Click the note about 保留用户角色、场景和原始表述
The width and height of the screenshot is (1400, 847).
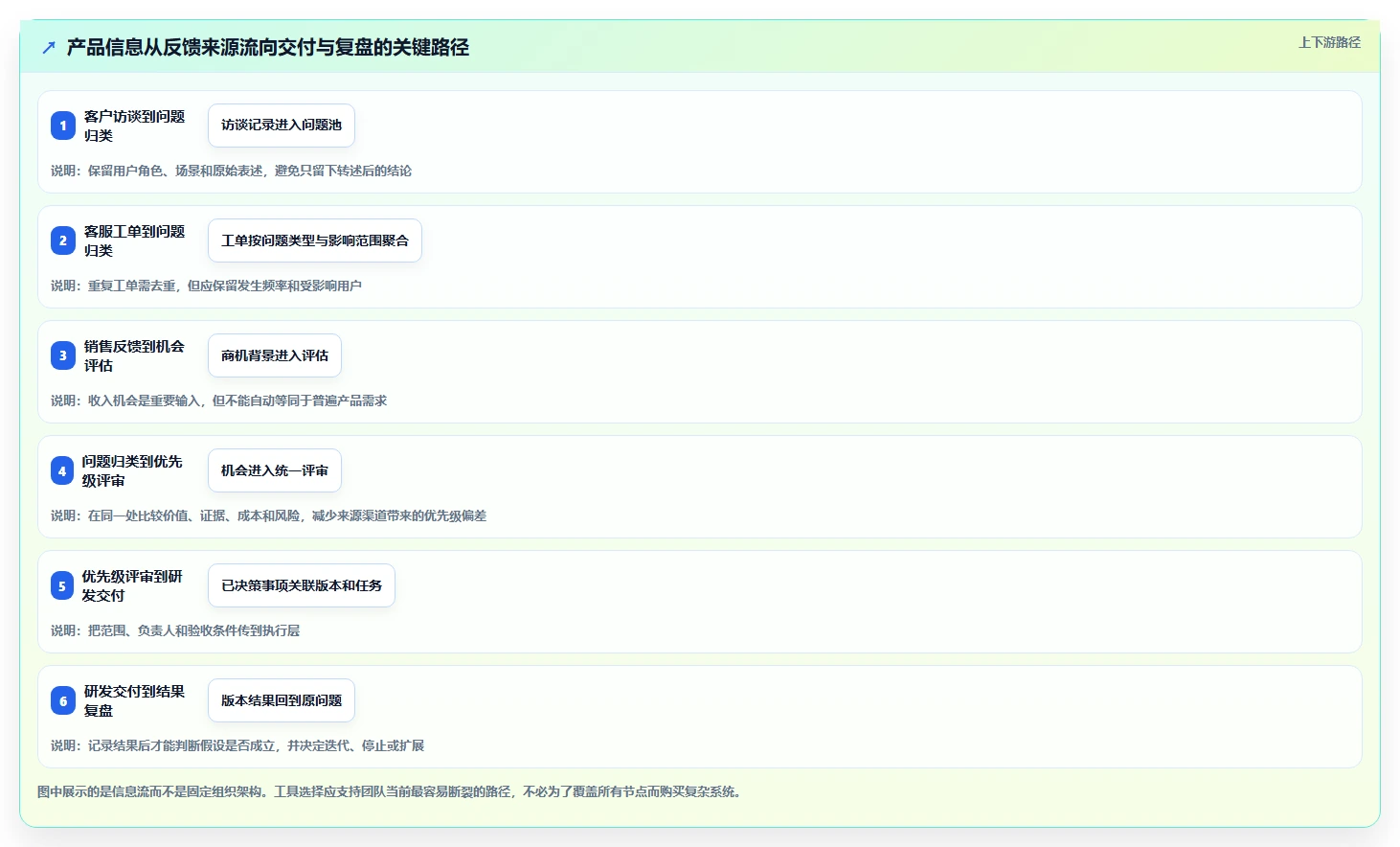(231, 171)
